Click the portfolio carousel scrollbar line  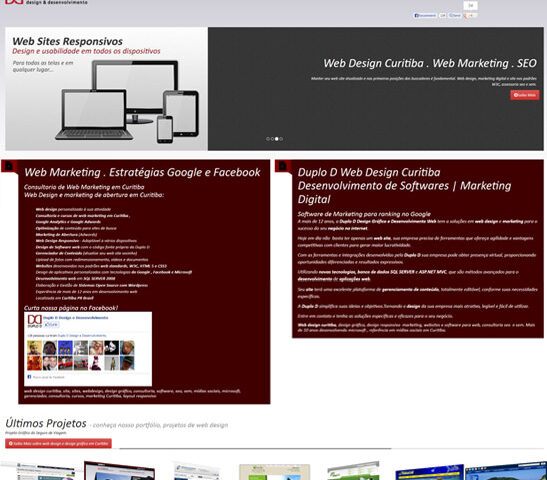pyautogui.click(x=255, y=449)
